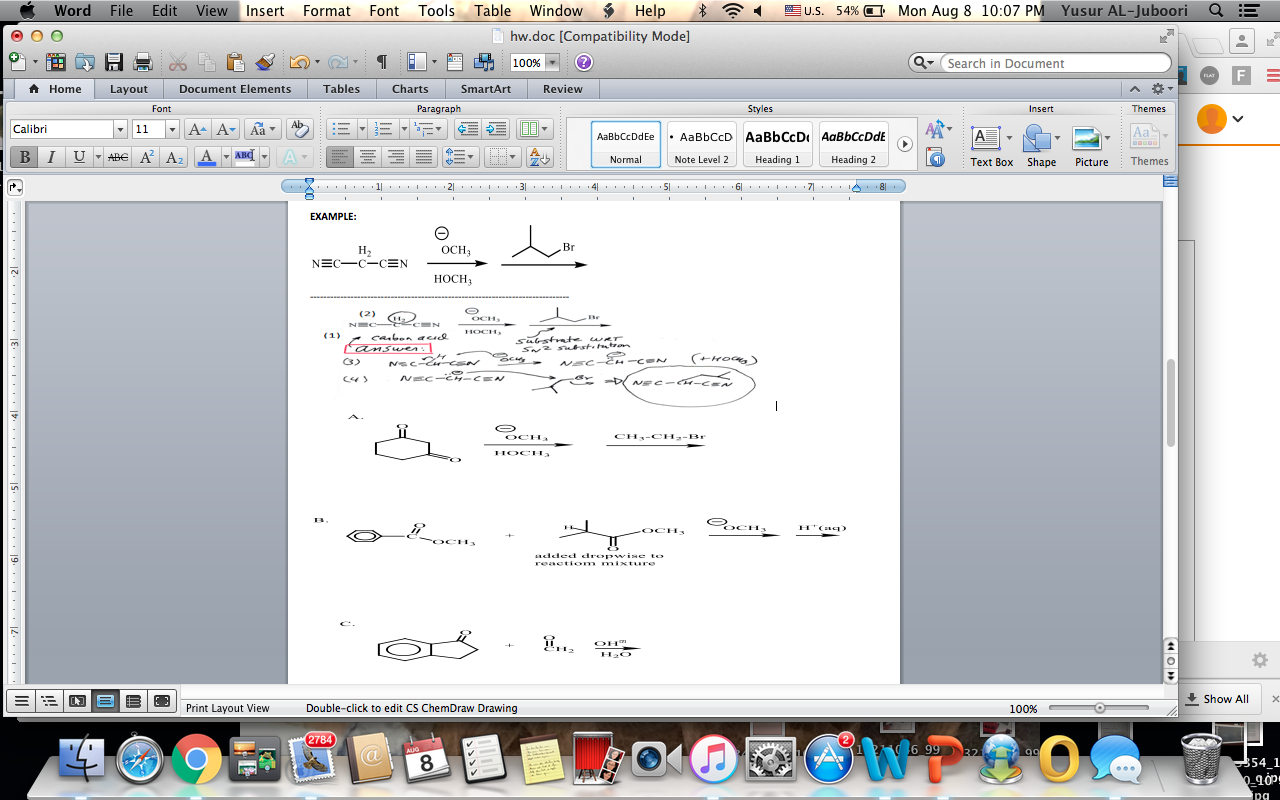Adjust the zoom slider in status bar
The width and height of the screenshot is (1280, 800).
[1100, 708]
